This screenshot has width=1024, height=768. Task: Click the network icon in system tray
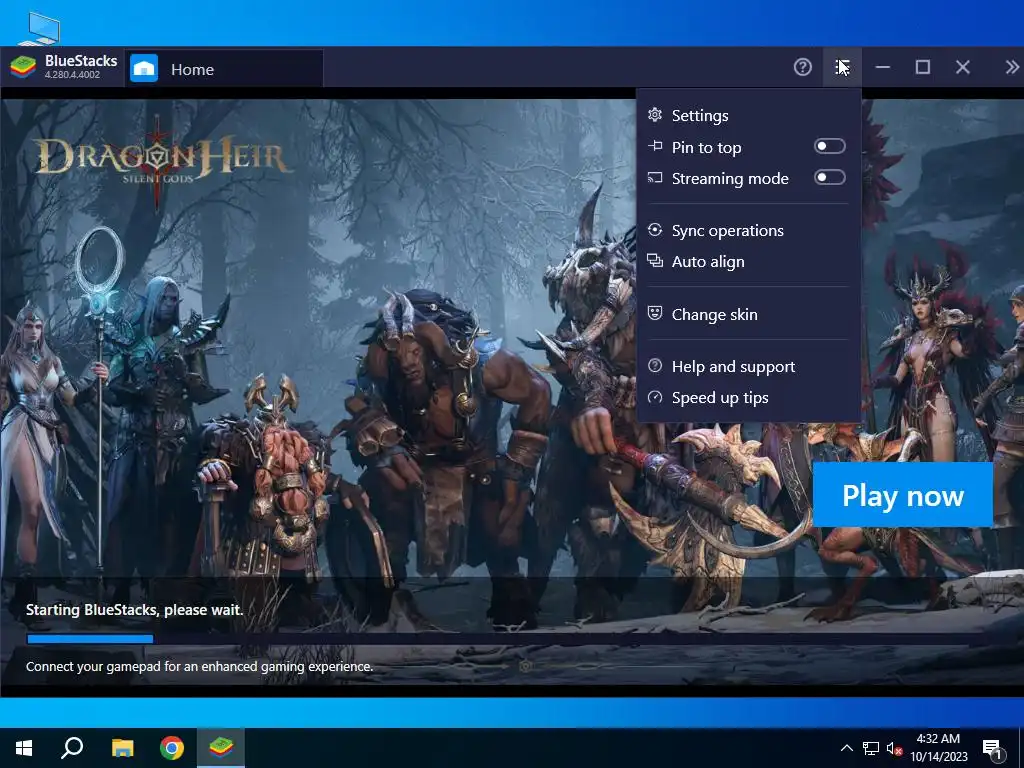(871, 748)
